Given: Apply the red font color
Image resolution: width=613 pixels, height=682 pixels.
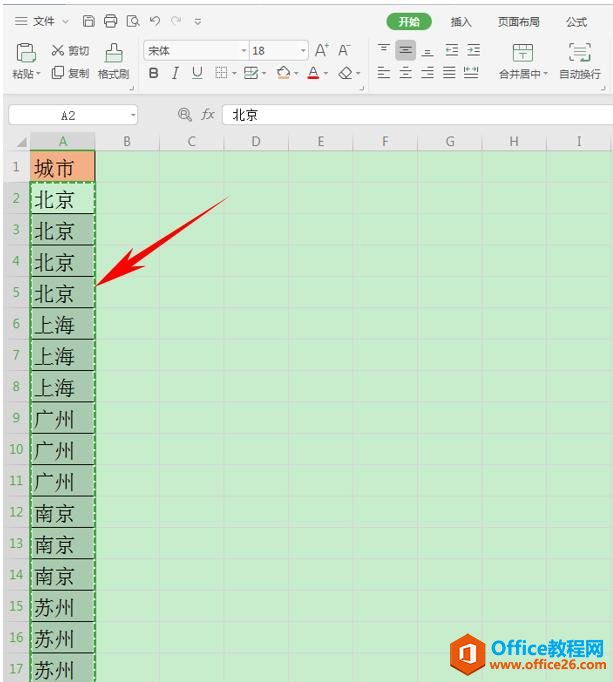Looking at the screenshot, I should point(313,73).
